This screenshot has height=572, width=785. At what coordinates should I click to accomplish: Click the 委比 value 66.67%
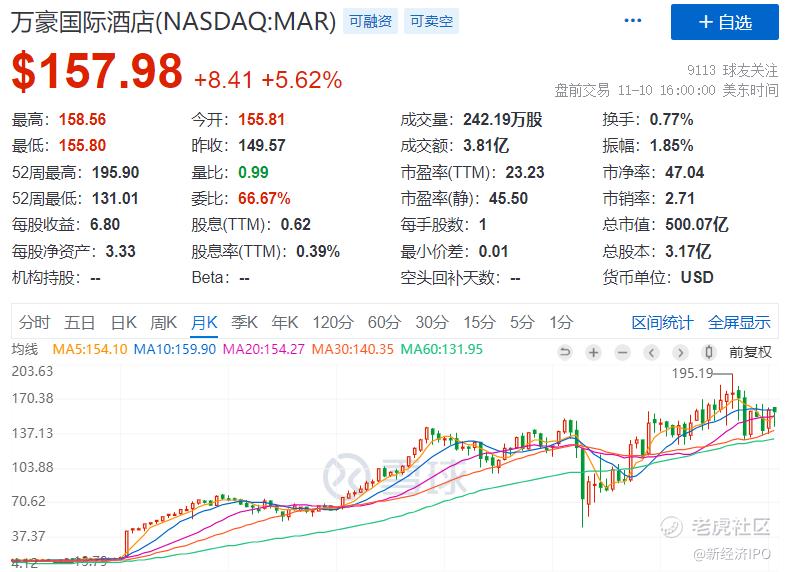point(264,199)
